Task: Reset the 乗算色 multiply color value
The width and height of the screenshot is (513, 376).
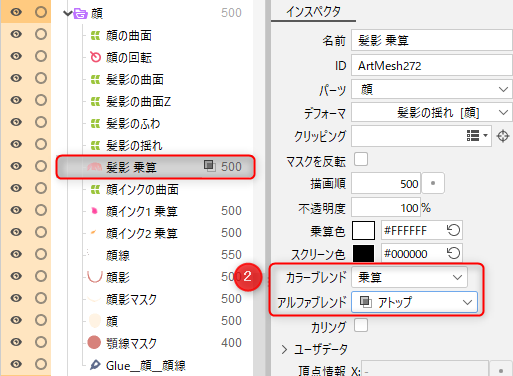Action: click(x=453, y=230)
